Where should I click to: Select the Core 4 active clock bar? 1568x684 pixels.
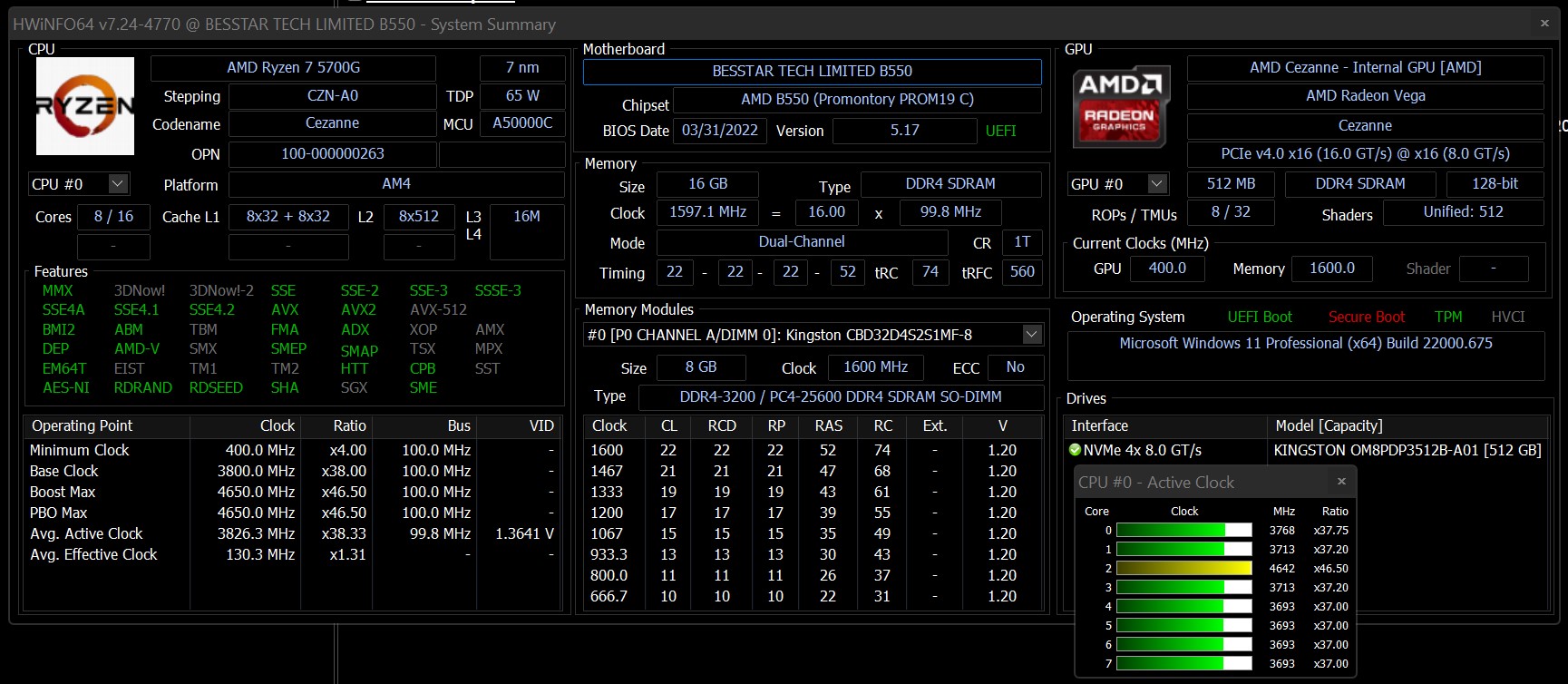click(x=1184, y=607)
